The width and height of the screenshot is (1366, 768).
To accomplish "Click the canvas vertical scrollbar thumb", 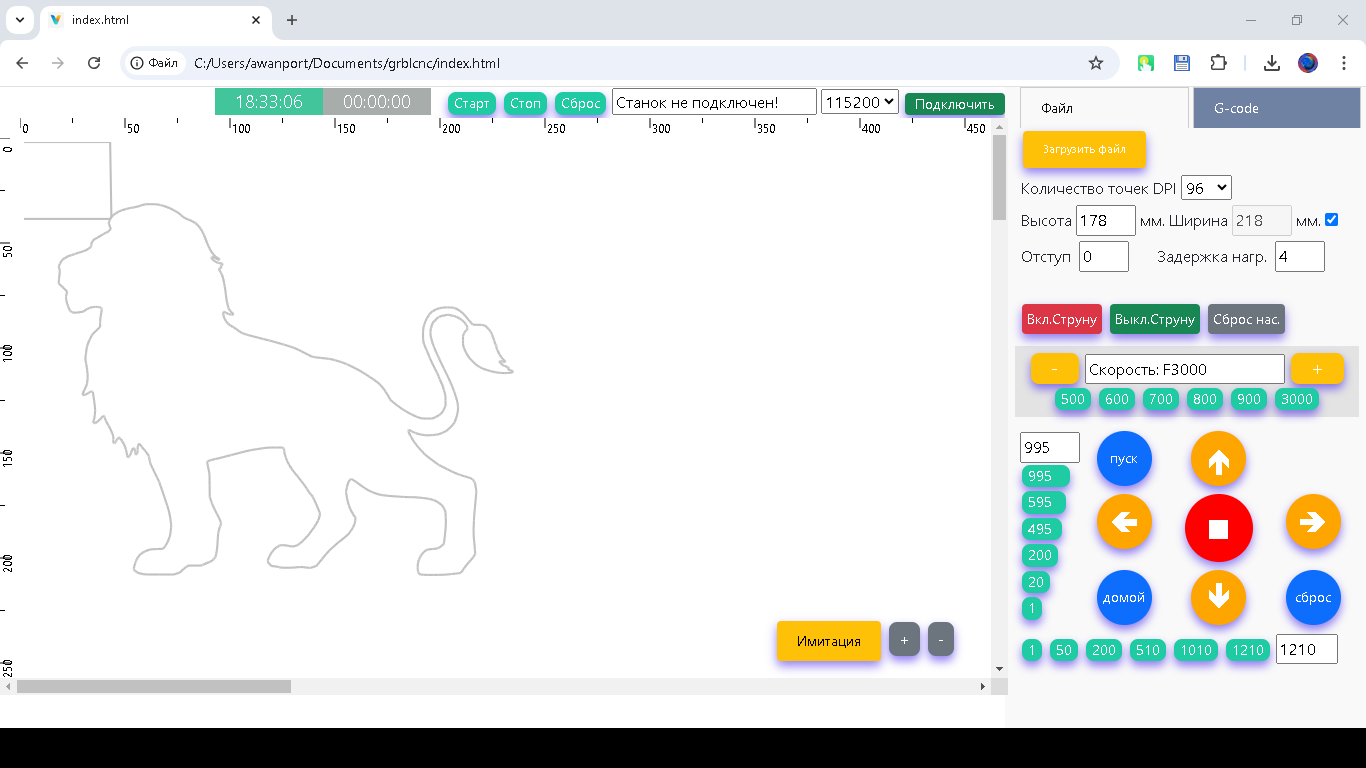I will (999, 177).
